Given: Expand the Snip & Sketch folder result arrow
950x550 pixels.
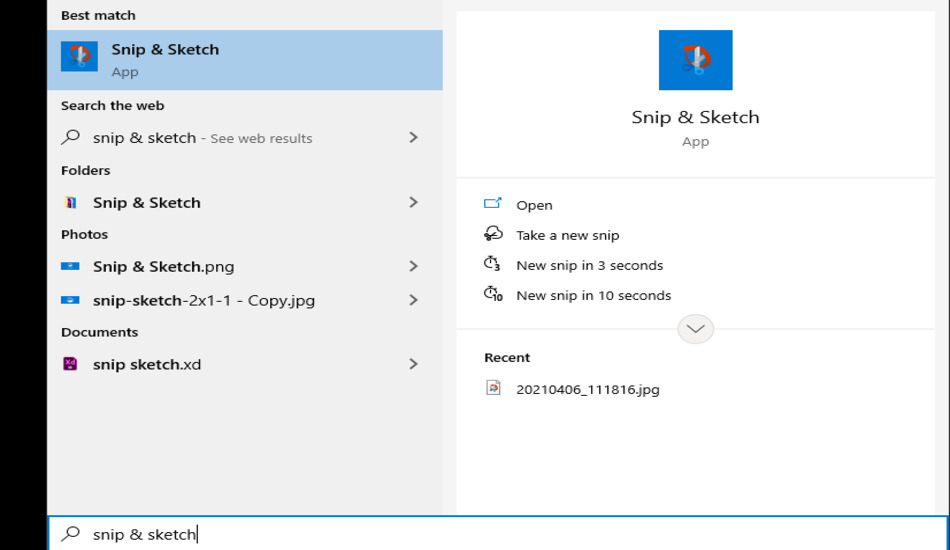Looking at the screenshot, I should 413,202.
